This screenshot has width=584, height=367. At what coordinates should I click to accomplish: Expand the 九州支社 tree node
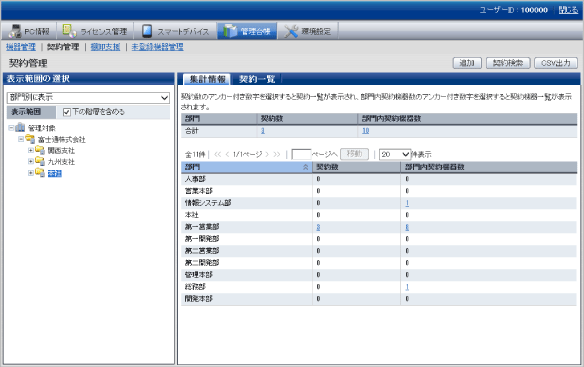[x=31, y=161]
